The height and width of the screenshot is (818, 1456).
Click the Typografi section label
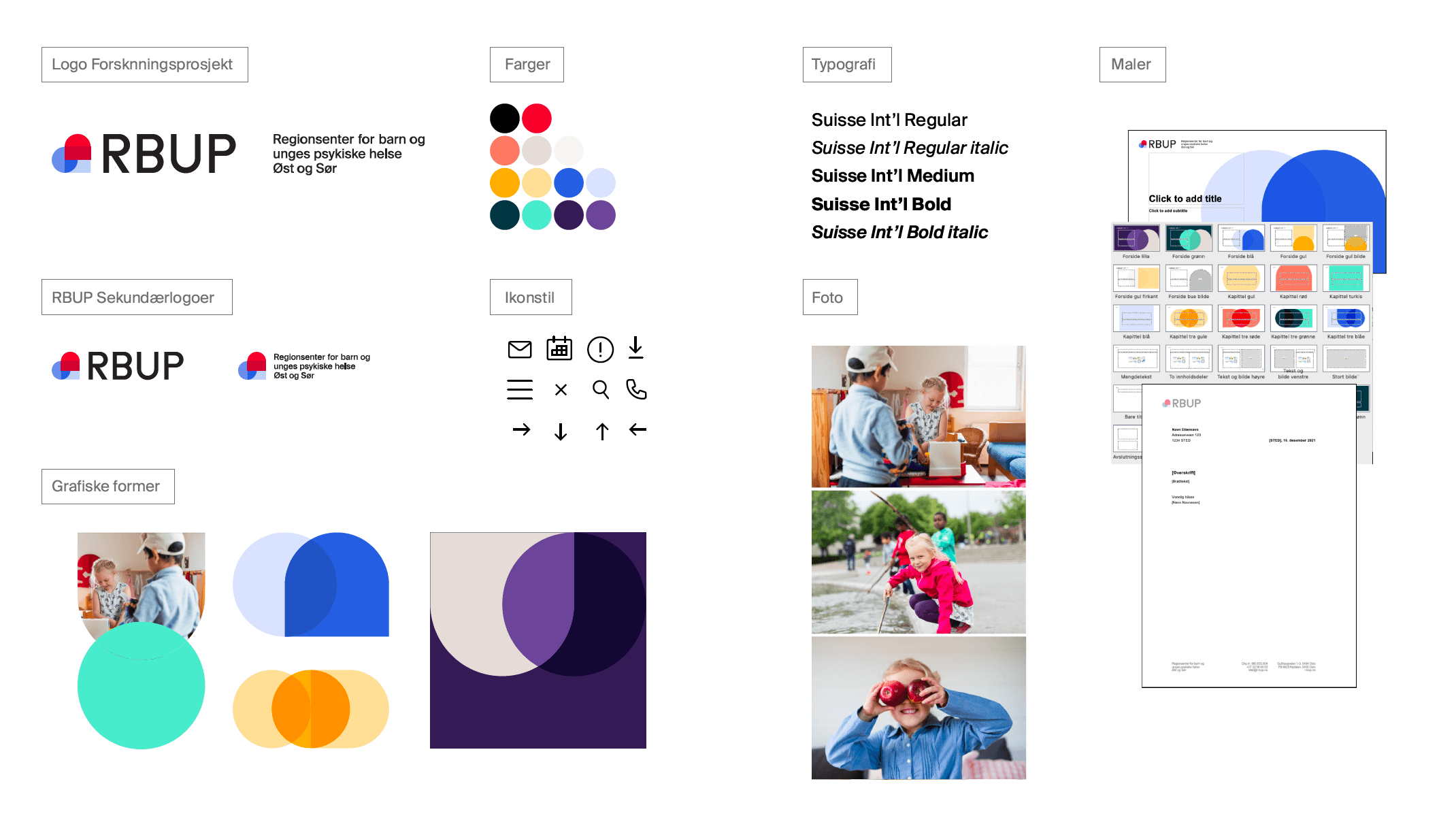846,65
